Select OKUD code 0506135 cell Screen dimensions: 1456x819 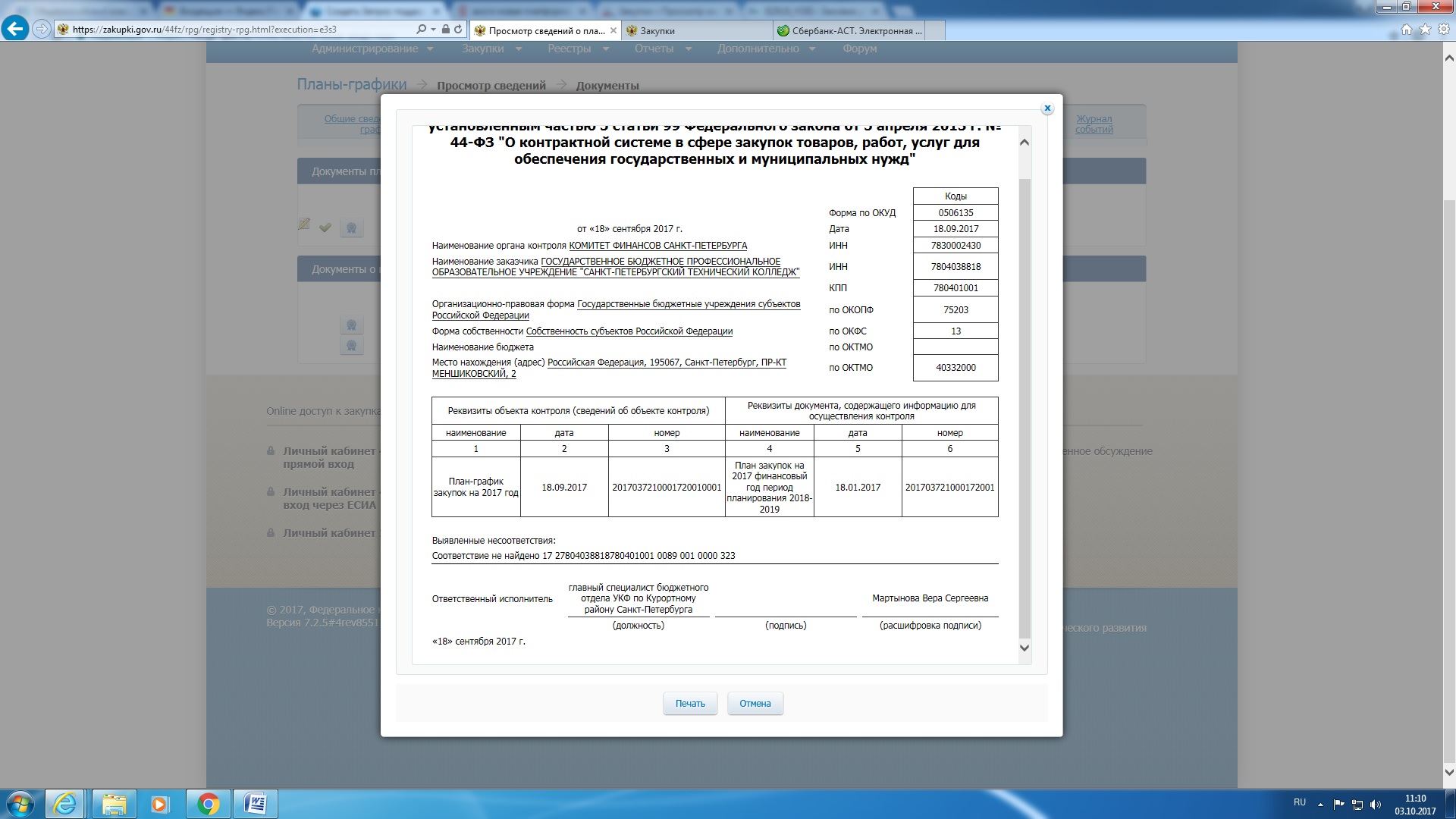[x=955, y=213]
